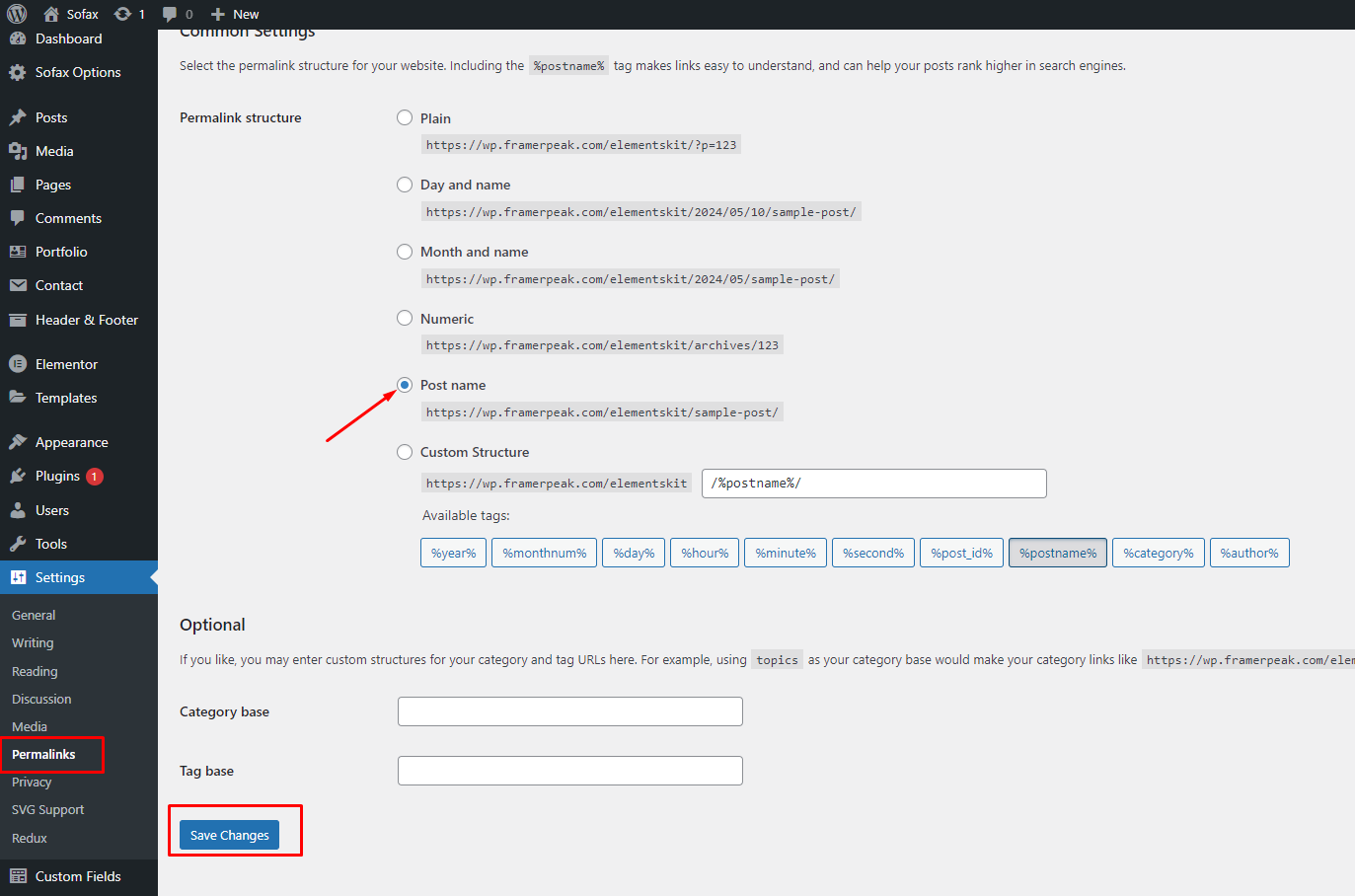Open Reading settings submenu item
The width and height of the screenshot is (1355, 896).
[35, 671]
